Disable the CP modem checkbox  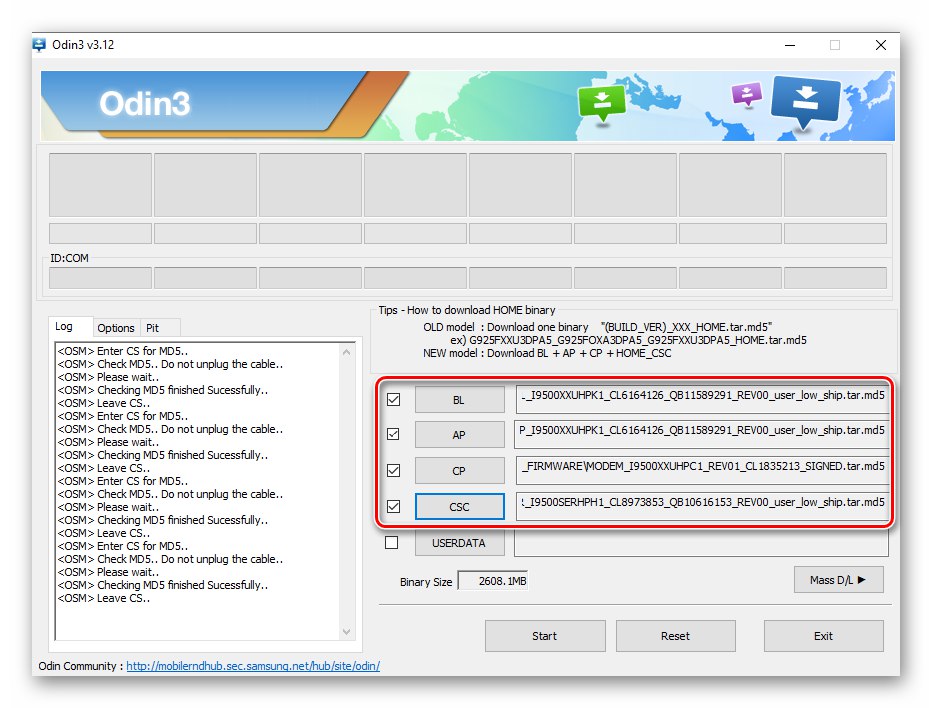[x=394, y=470]
